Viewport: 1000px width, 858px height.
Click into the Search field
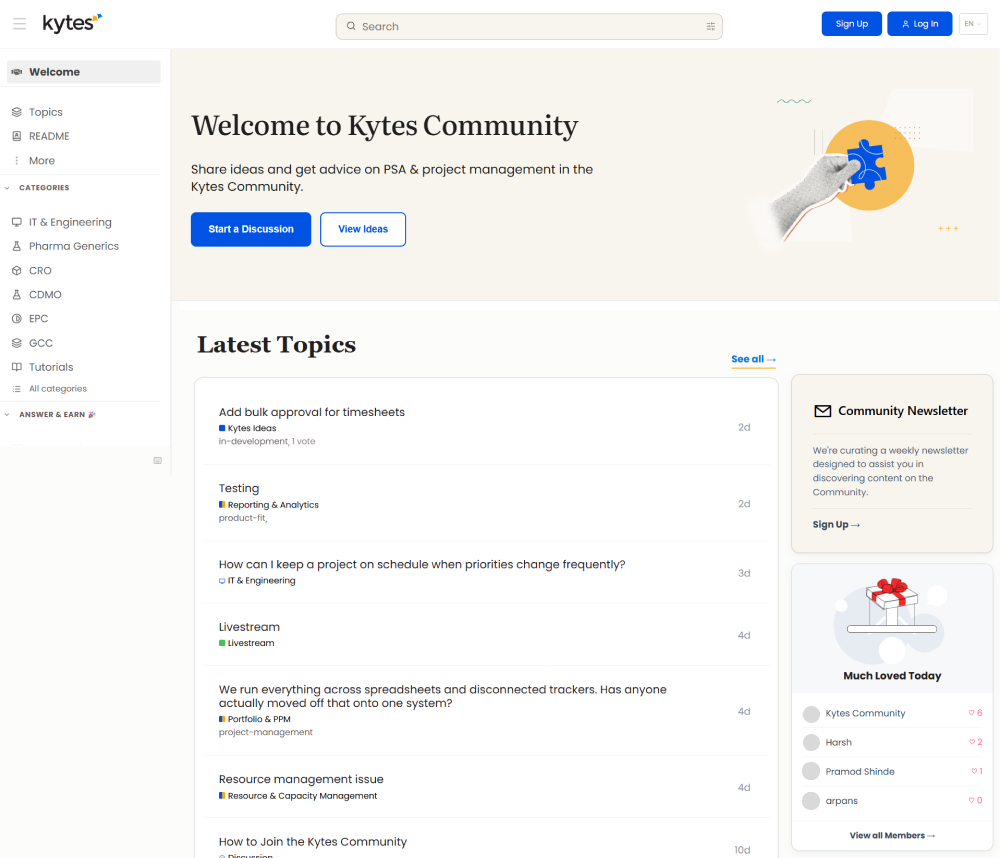(x=529, y=26)
